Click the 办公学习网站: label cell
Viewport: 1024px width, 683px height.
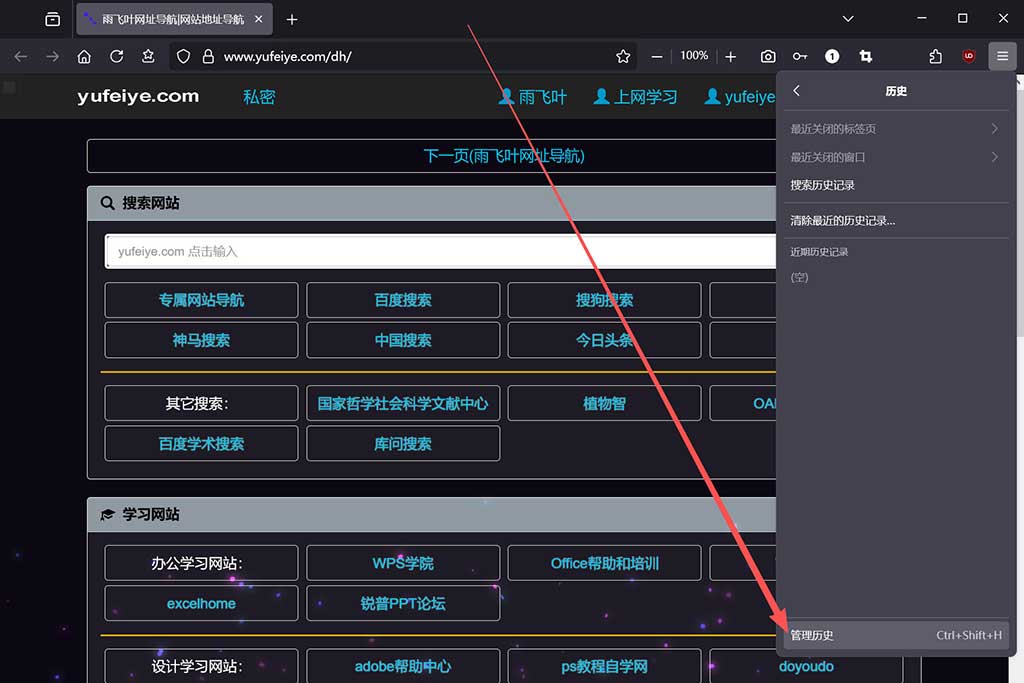(x=201, y=564)
